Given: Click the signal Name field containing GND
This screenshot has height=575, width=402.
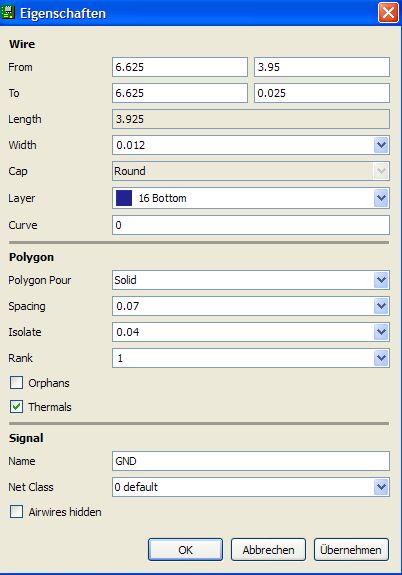Looking at the screenshot, I should [x=251, y=461].
